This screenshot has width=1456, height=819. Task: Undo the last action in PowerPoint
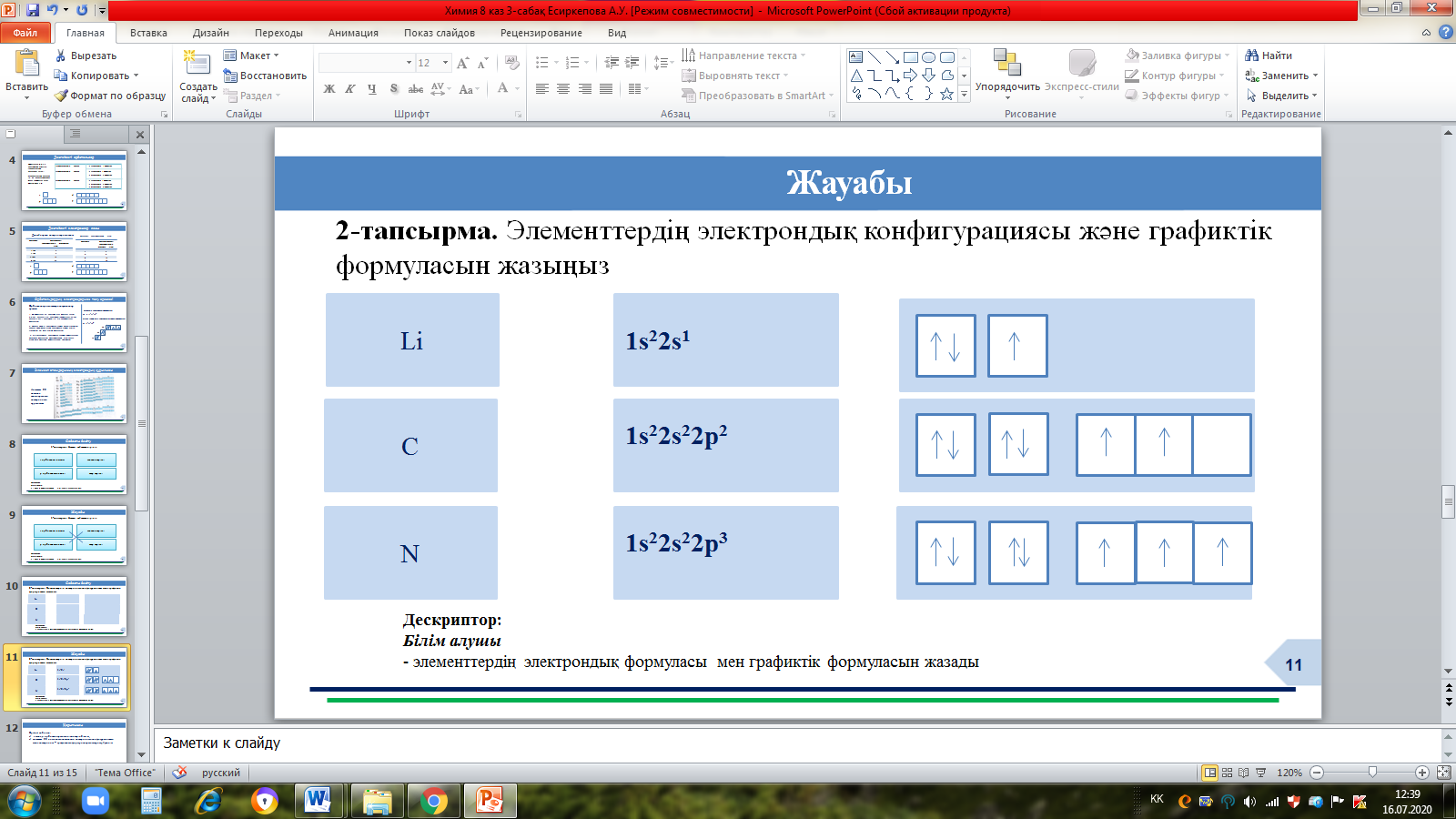(x=53, y=10)
